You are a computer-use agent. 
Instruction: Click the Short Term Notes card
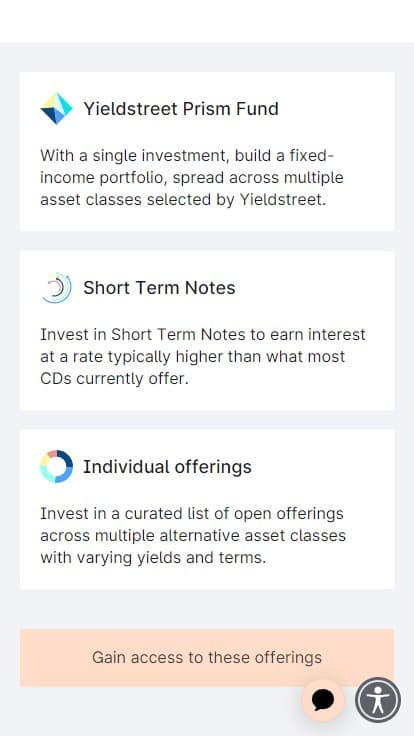tap(207, 330)
